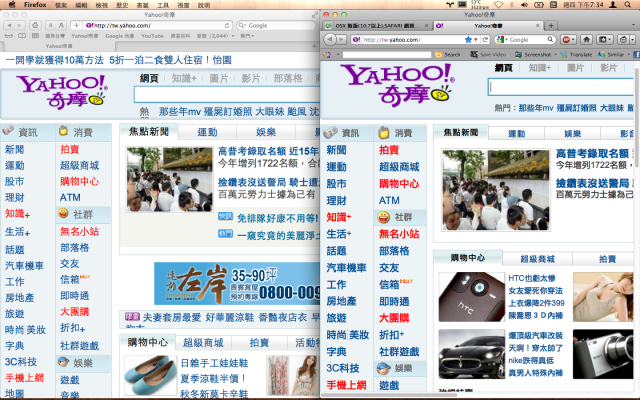Open the volume control in the menu bar
The height and width of the screenshot is (400, 640).
pos(525,5)
